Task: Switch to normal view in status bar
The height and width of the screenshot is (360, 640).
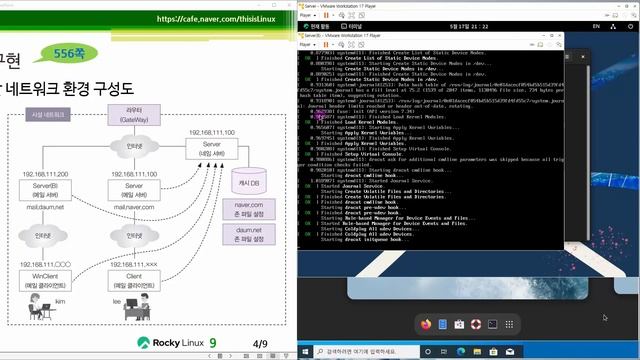Action: 246,356
